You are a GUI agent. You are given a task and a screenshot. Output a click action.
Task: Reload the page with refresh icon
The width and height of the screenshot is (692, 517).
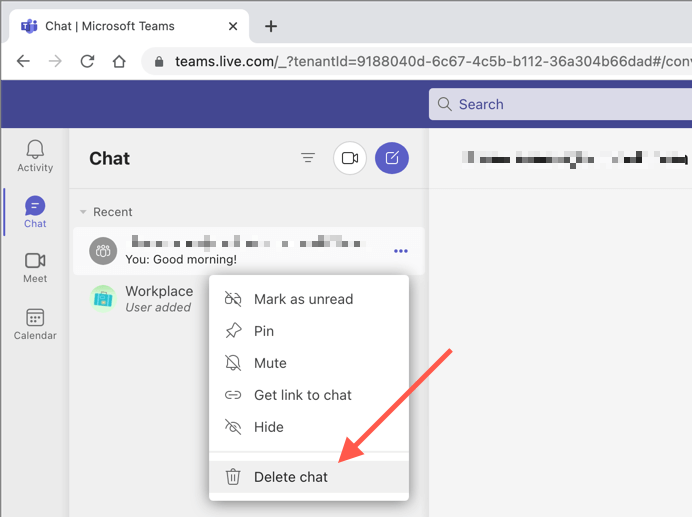[87, 61]
